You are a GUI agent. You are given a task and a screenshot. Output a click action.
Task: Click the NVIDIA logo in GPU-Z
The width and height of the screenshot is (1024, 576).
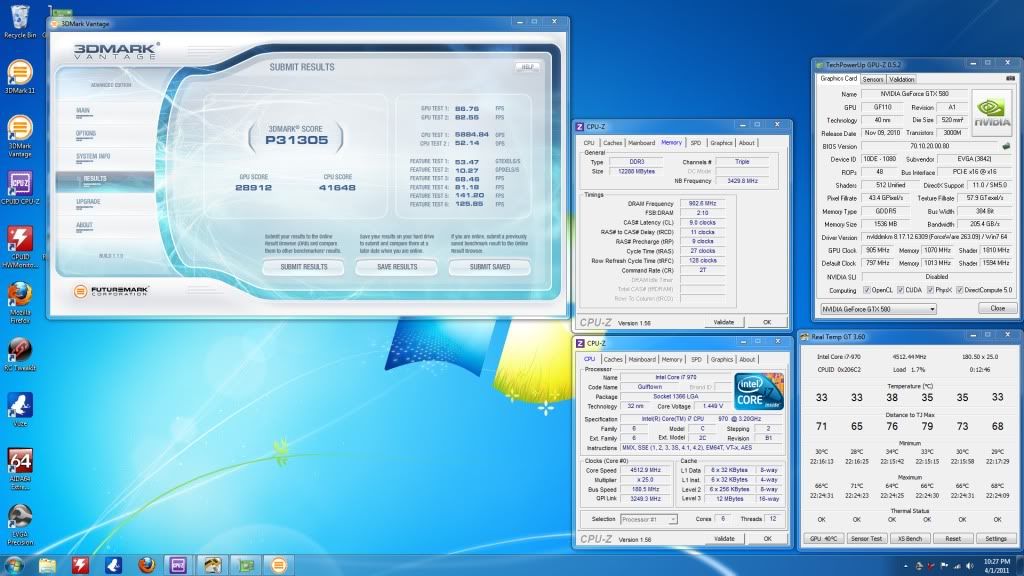(992, 113)
